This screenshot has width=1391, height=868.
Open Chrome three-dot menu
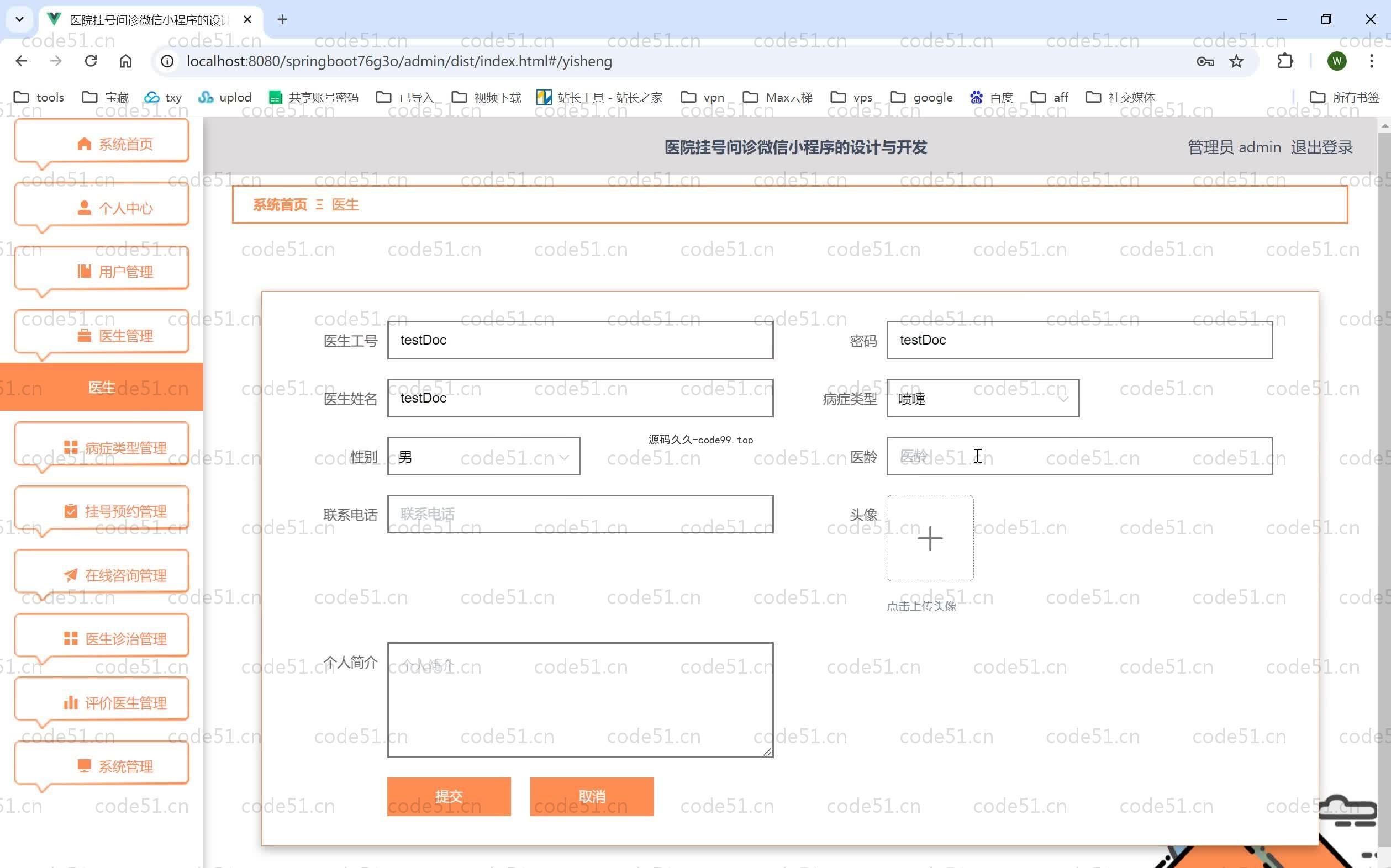pyautogui.click(x=1372, y=61)
